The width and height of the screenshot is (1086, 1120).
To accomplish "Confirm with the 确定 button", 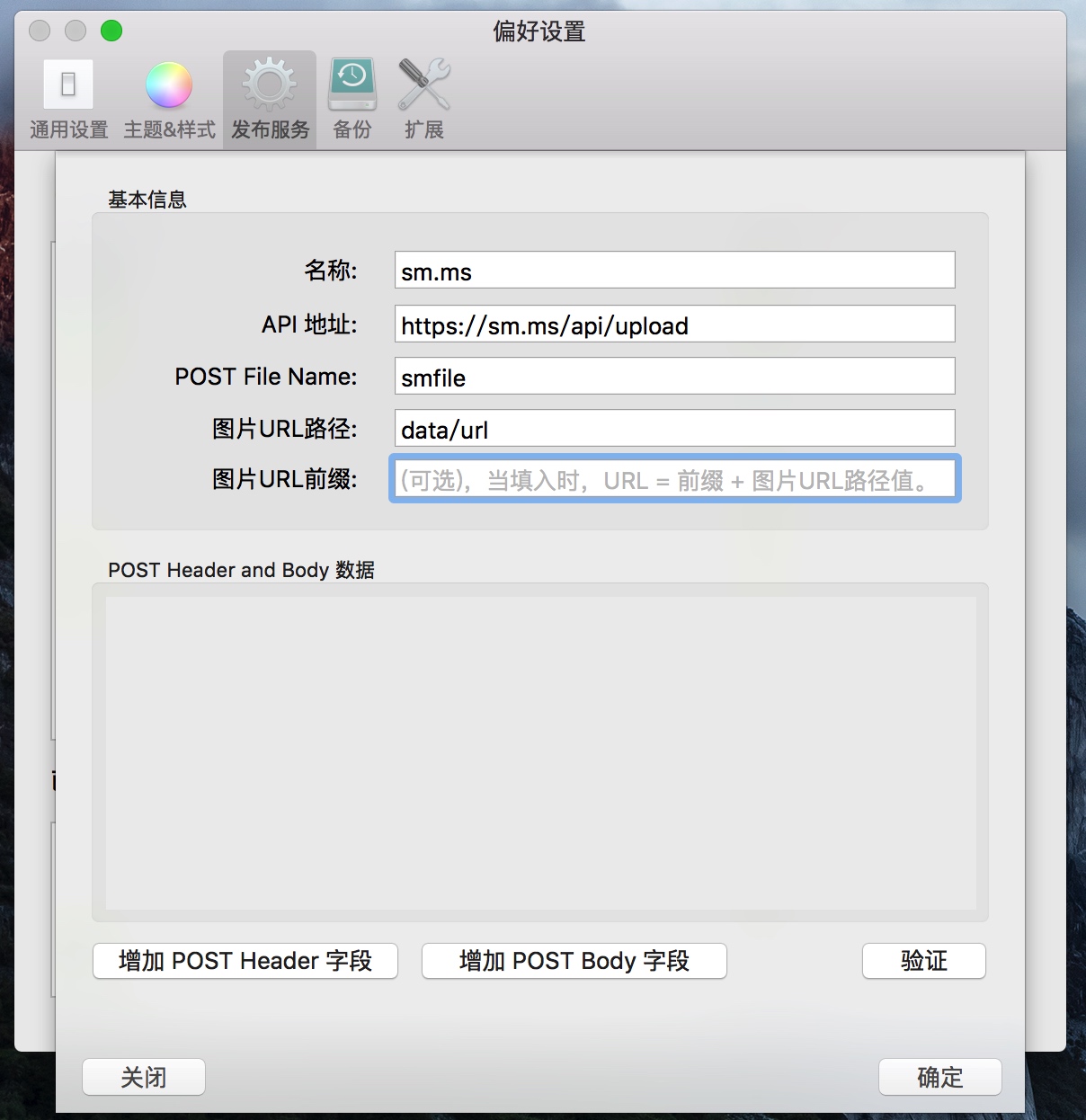I will click(940, 1077).
